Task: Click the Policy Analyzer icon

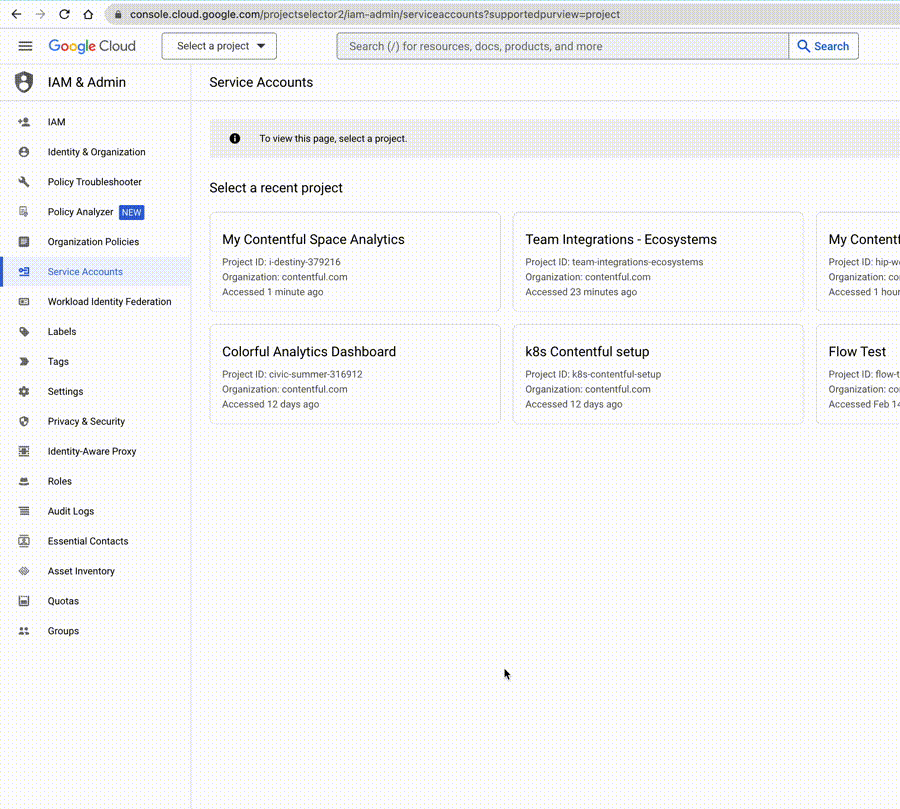Action: 24,212
